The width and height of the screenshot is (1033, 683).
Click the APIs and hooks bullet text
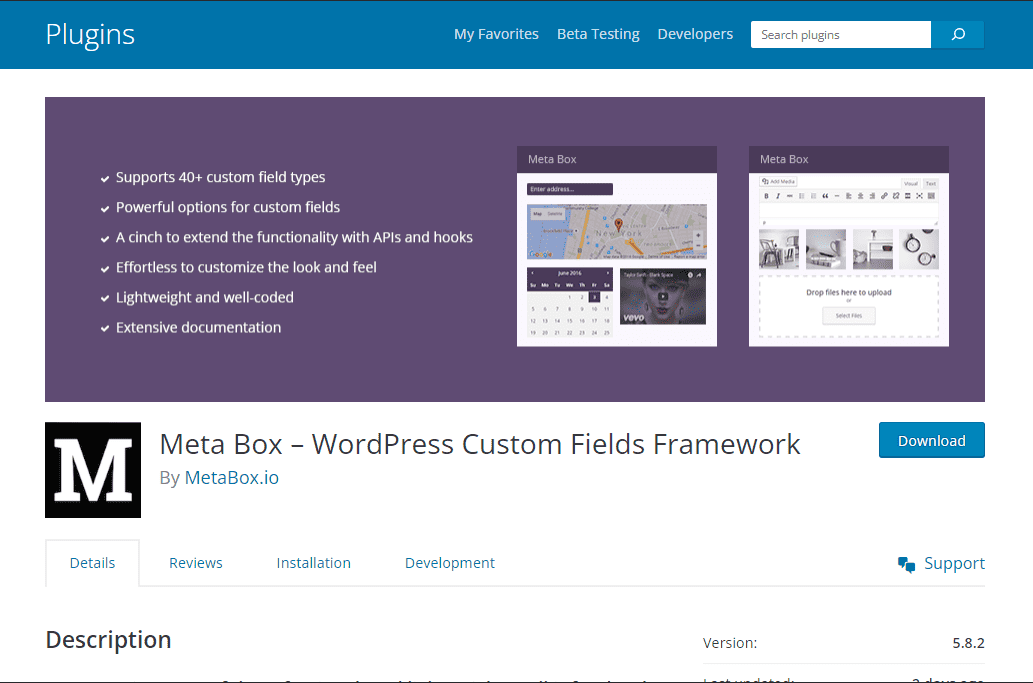pyautogui.click(x=294, y=237)
